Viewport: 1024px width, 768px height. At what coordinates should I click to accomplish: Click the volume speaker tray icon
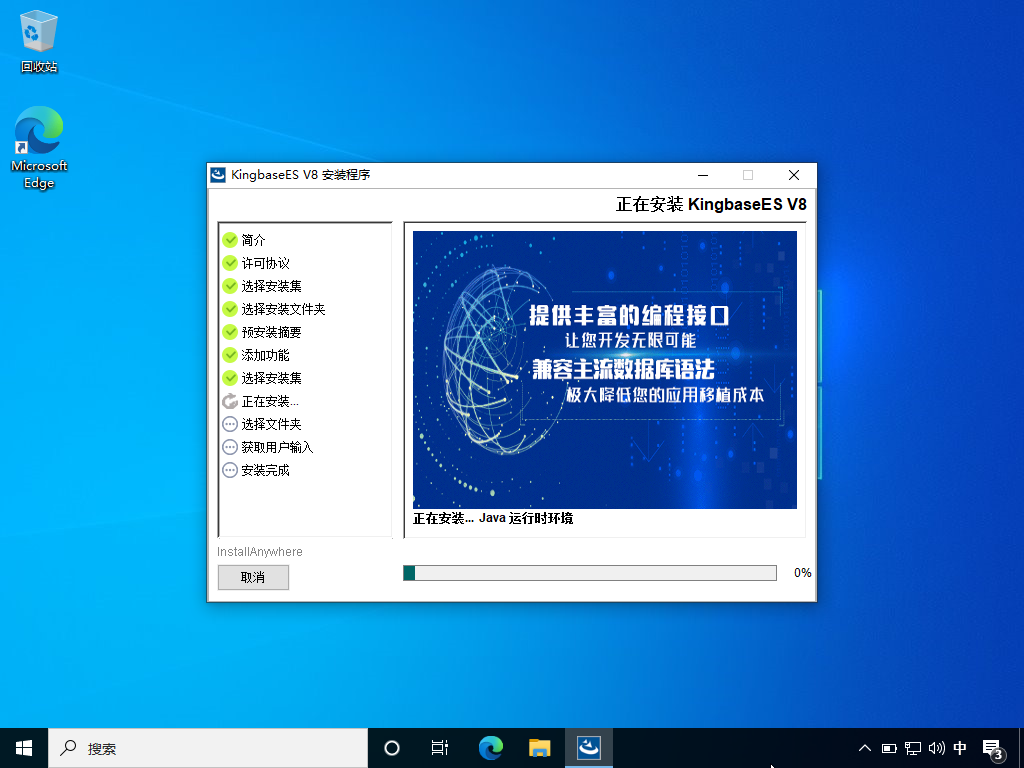tap(937, 747)
